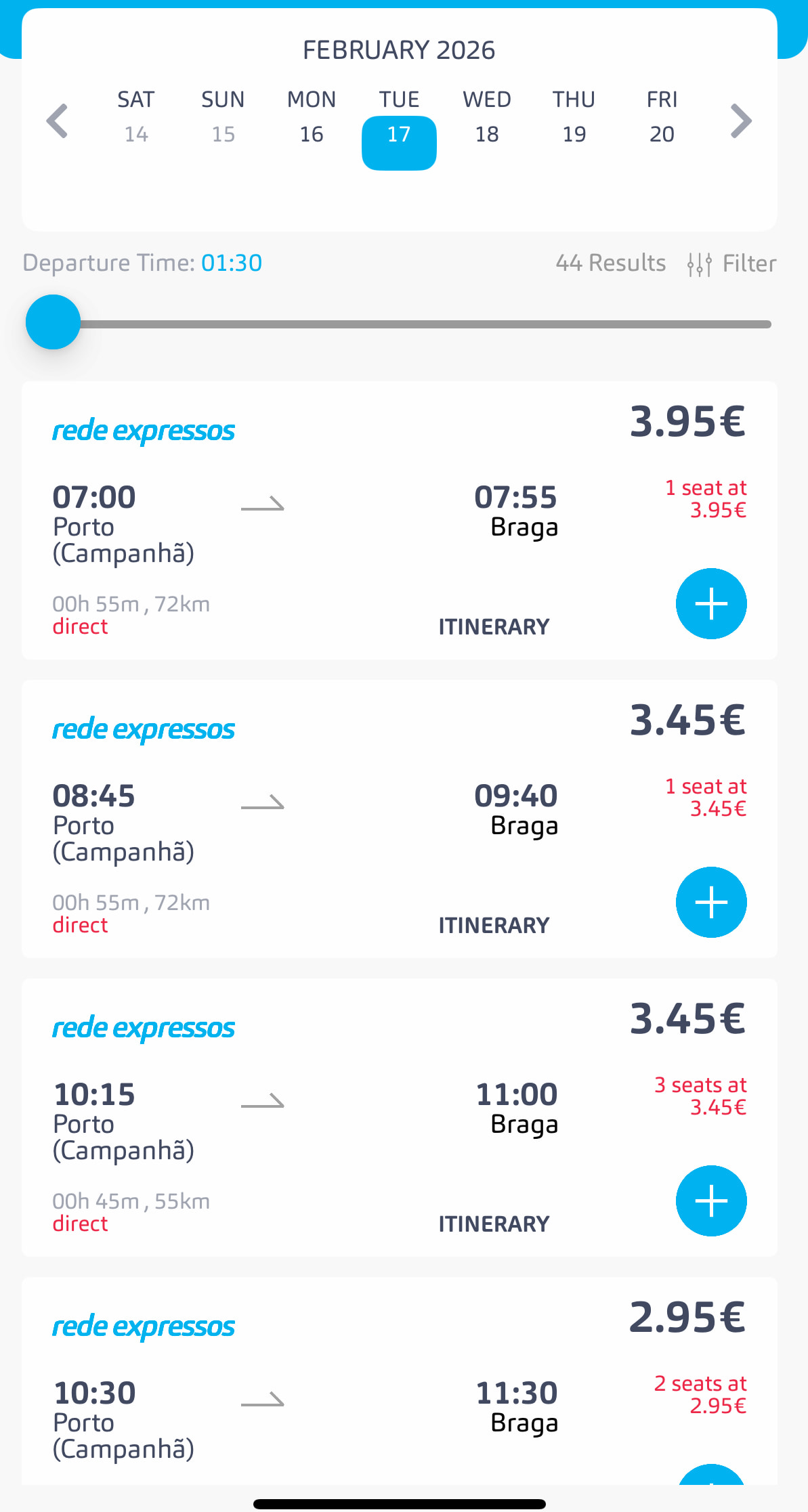
Task: View ITINERARY of the 10:15 departure
Action: pos(494,1224)
